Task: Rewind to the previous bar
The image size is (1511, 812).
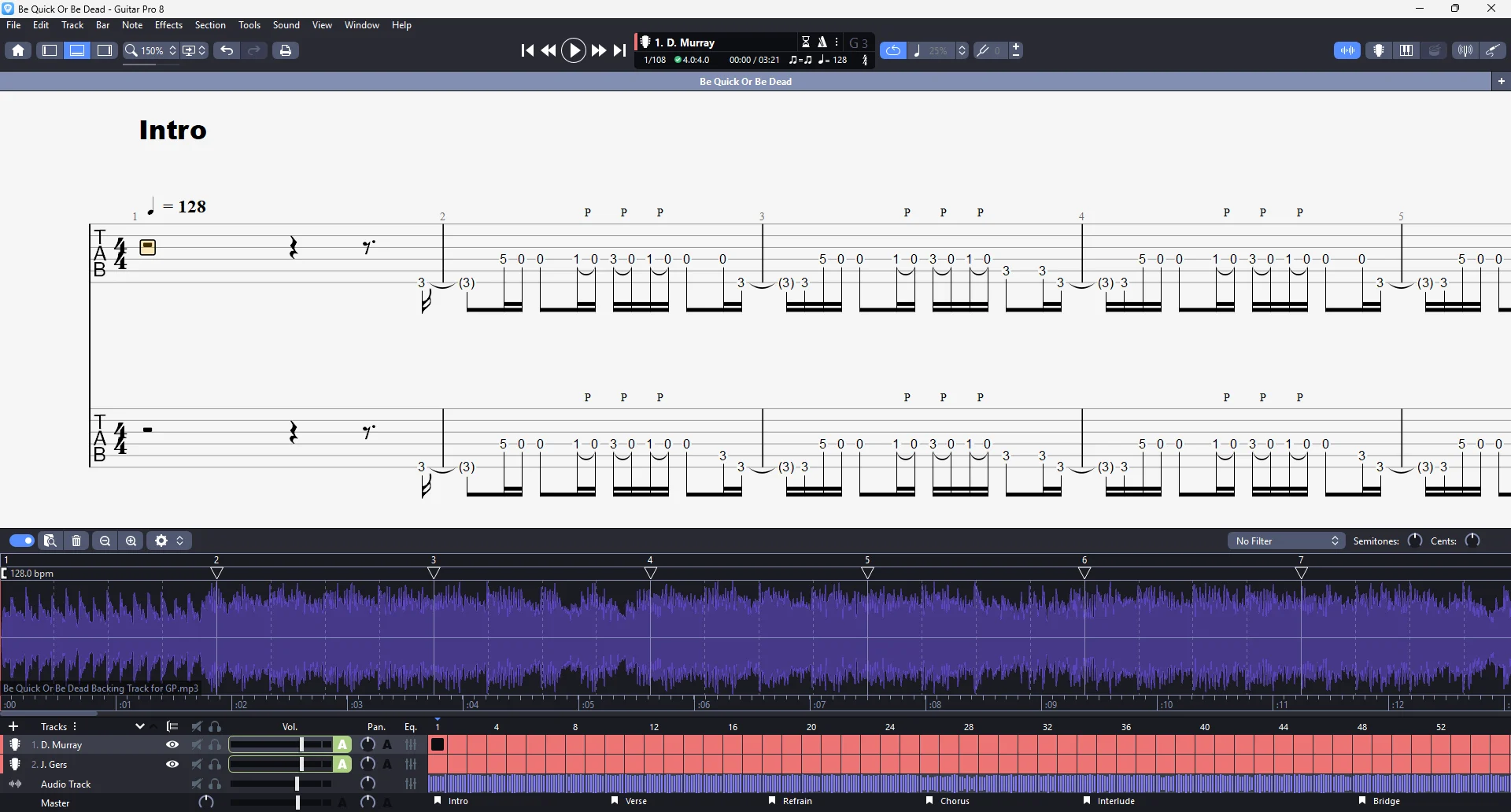Action: pyautogui.click(x=549, y=50)
